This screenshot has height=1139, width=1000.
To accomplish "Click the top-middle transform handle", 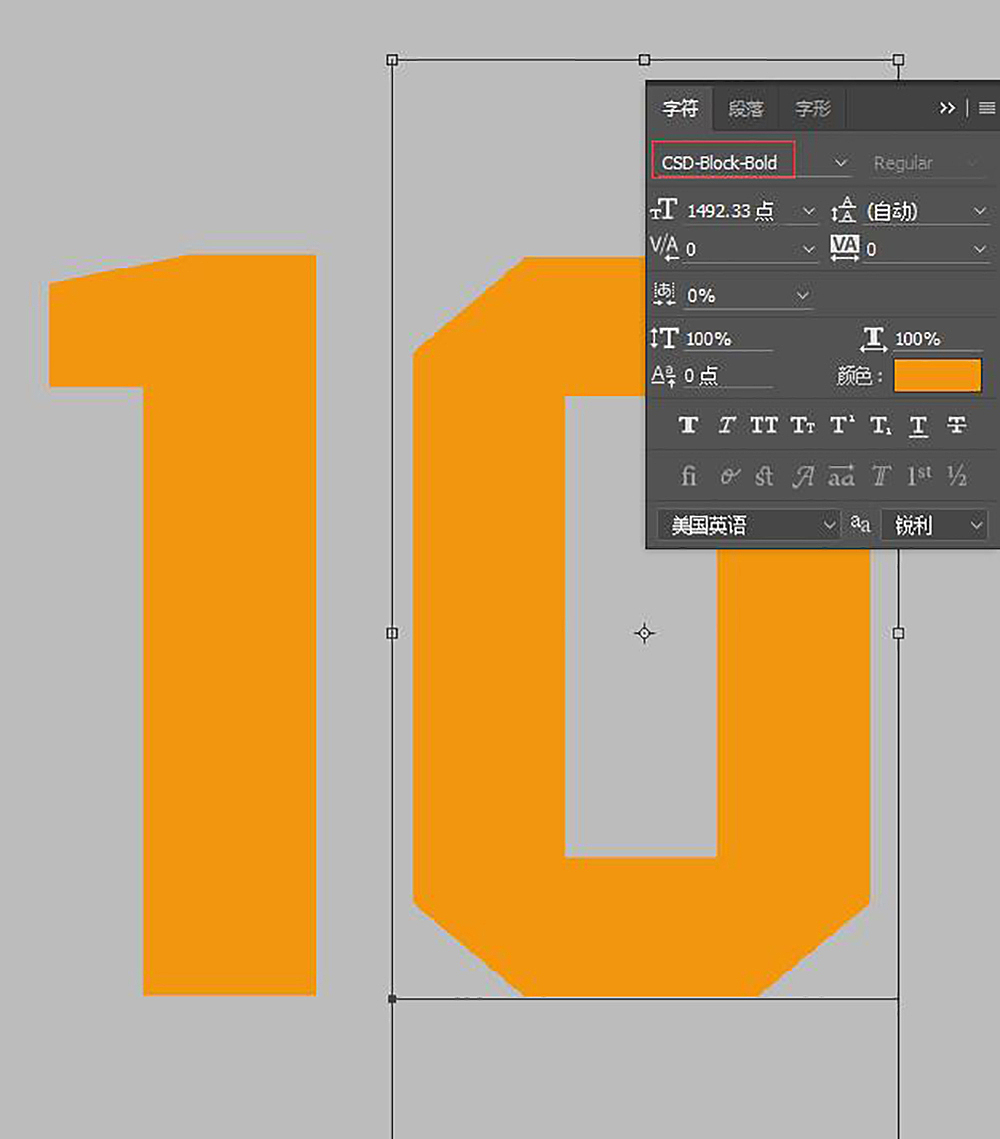I will (x=644, y=60).
